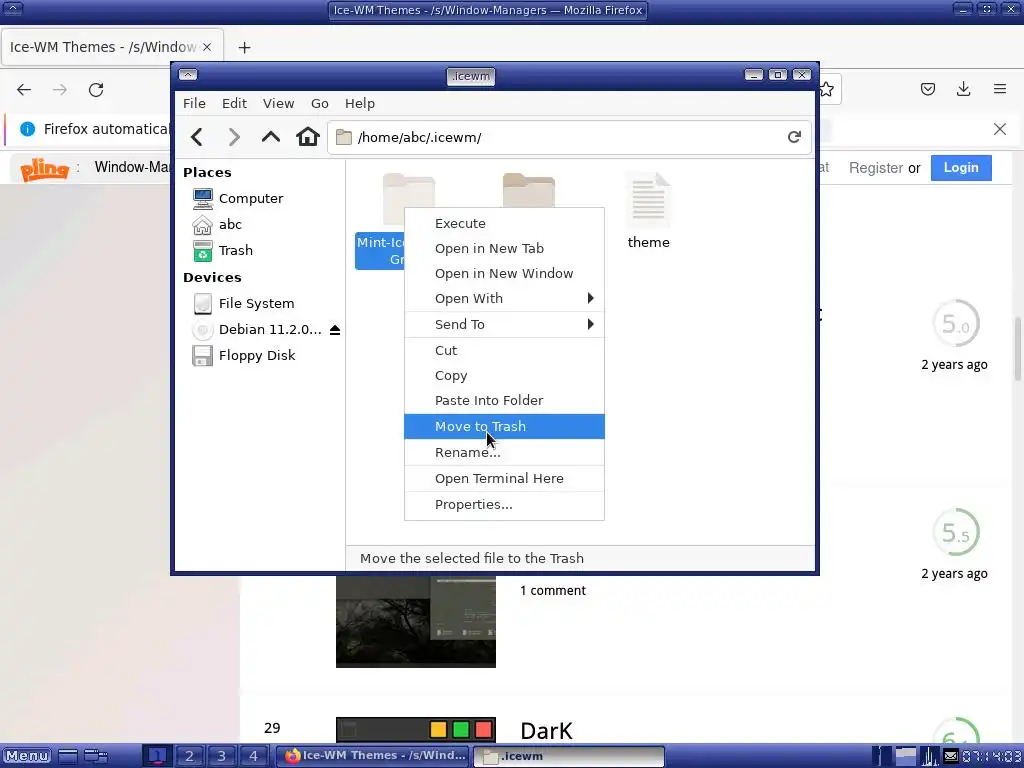This screenshot has height=768, width=1024.
Task: Click the 5.5 rating circle
Action: pyautogui.click(x=956, y=532)
